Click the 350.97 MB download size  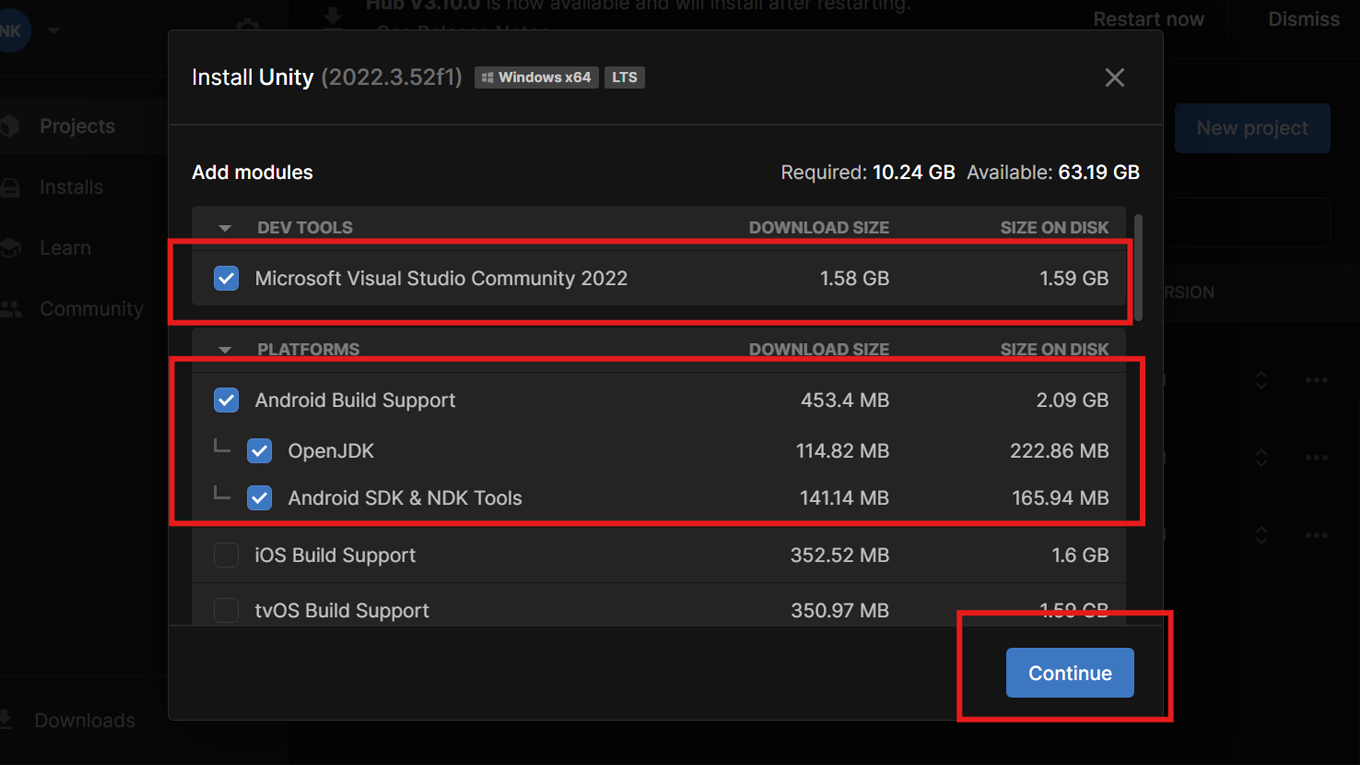coord(839,610)
